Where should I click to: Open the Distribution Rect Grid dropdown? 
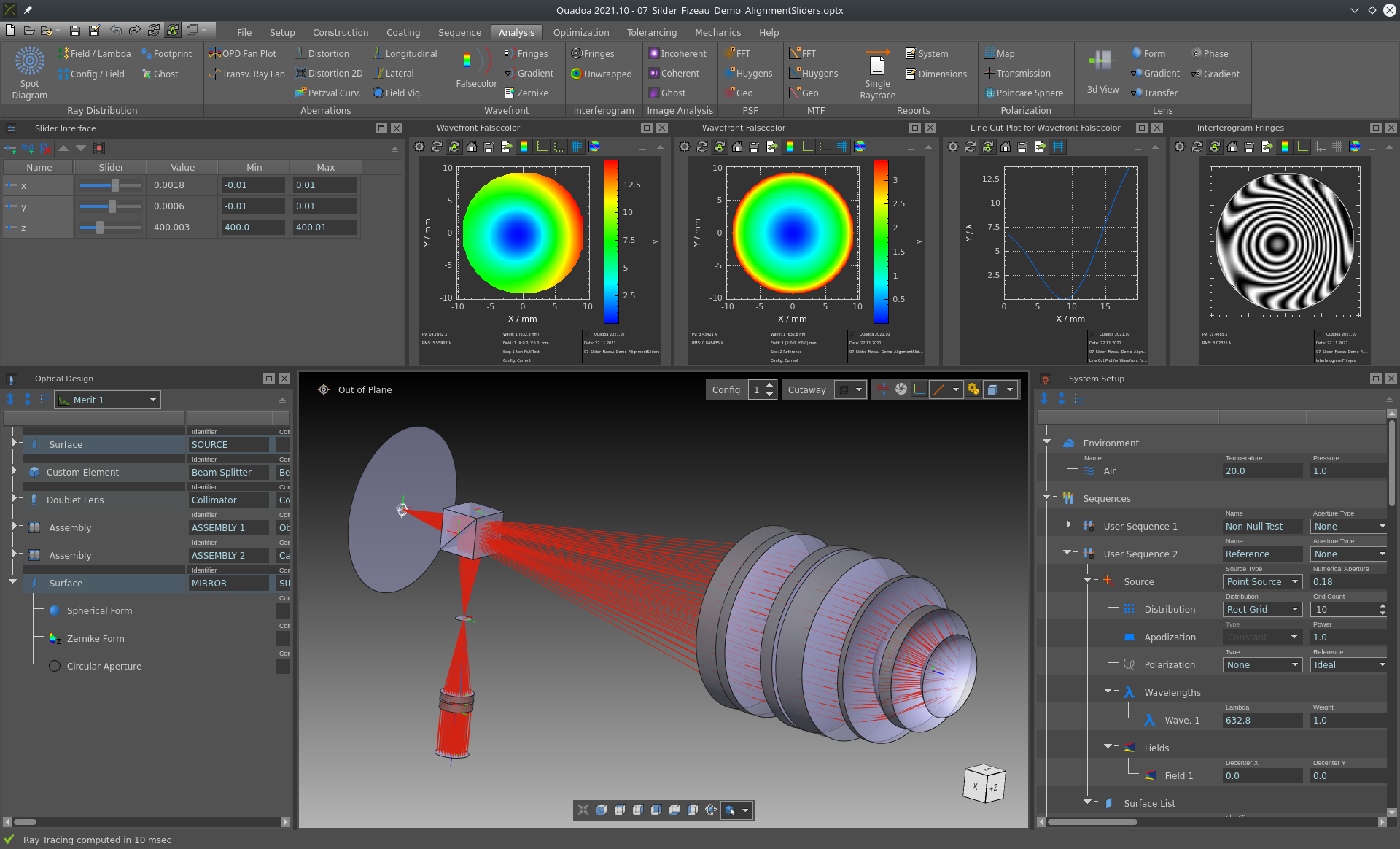coord(1263,609)
